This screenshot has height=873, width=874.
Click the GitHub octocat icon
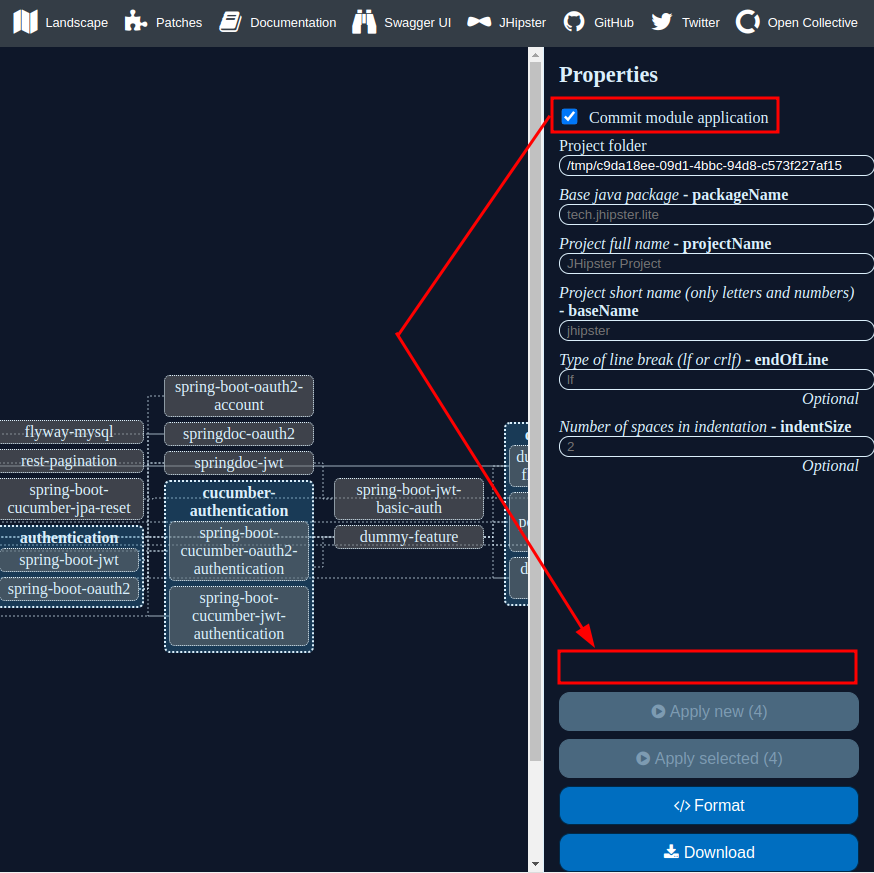574,22
